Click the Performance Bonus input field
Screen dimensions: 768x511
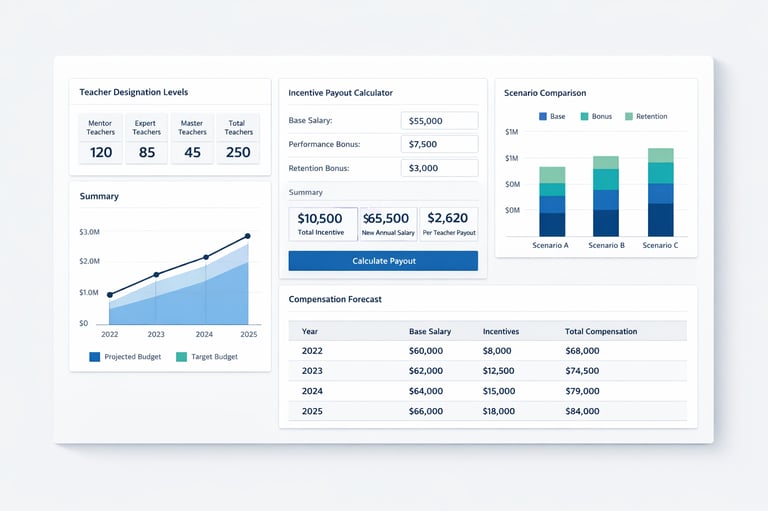(439, 144)
